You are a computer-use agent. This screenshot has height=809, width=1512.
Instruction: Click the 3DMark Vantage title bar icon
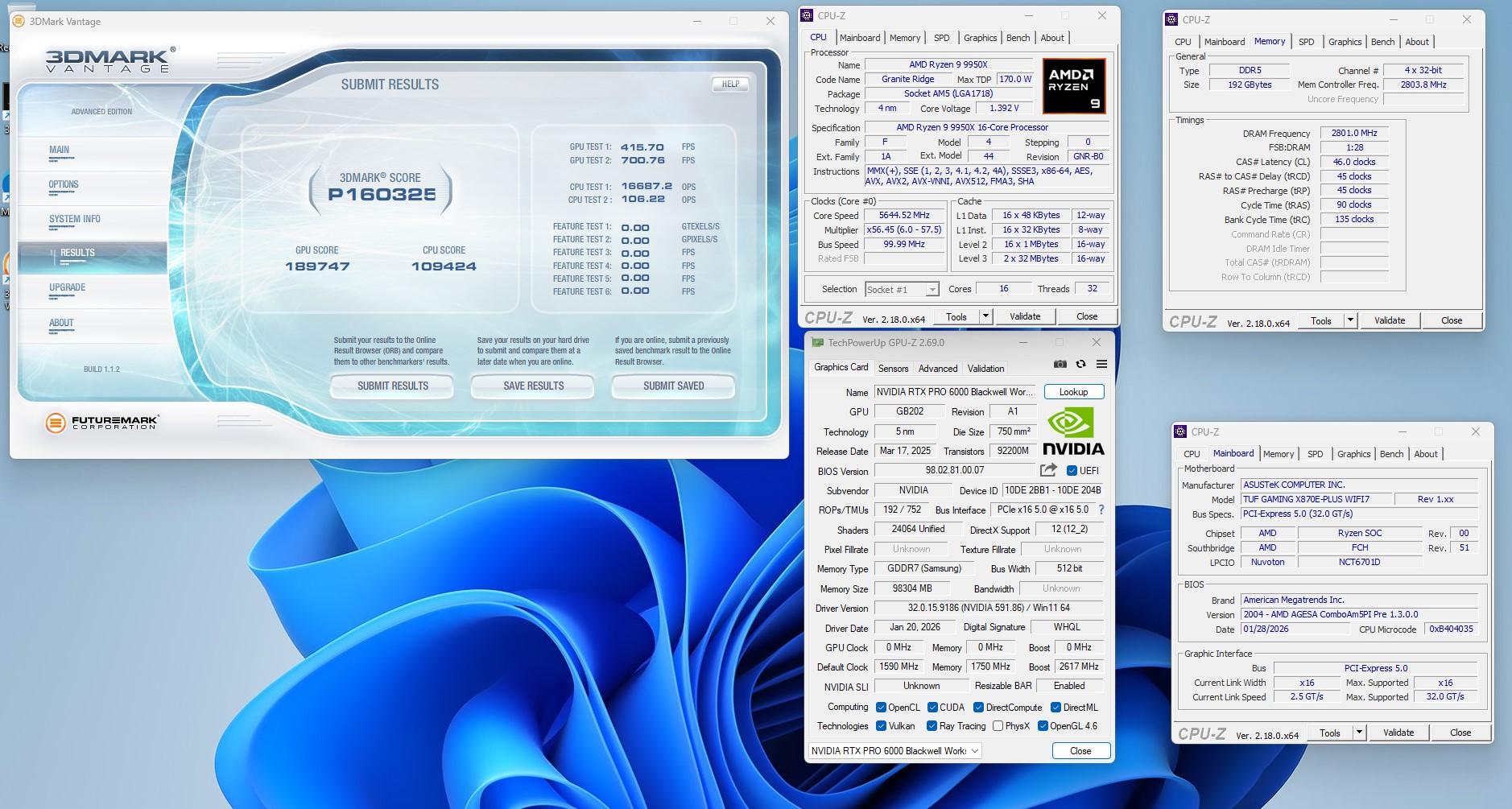click(19, 22)
